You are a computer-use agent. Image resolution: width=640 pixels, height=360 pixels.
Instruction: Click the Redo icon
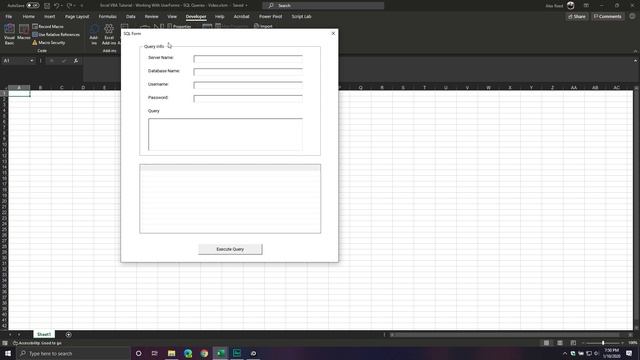(x=69, y=5)
